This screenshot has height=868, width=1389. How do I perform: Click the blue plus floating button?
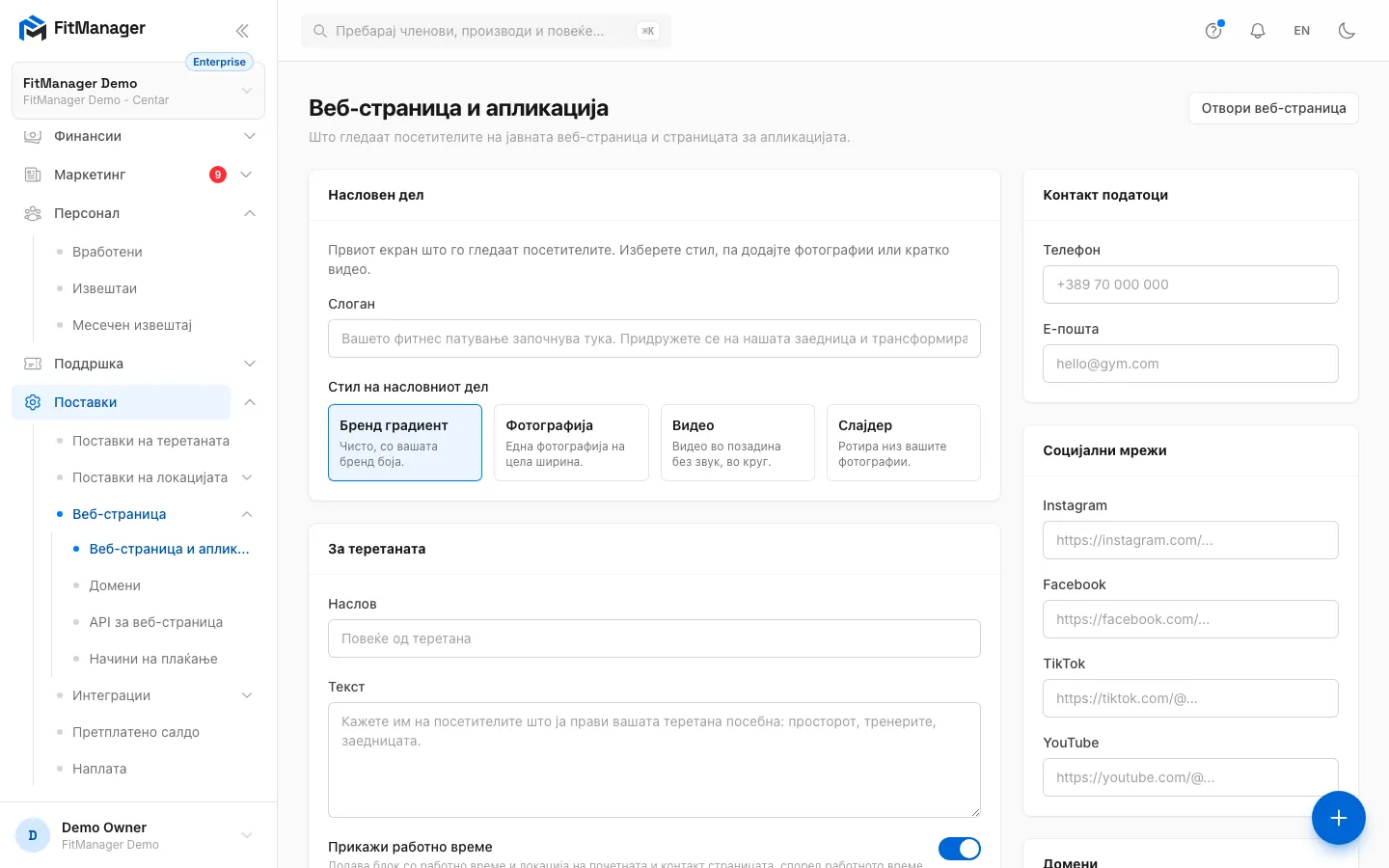1339,818
